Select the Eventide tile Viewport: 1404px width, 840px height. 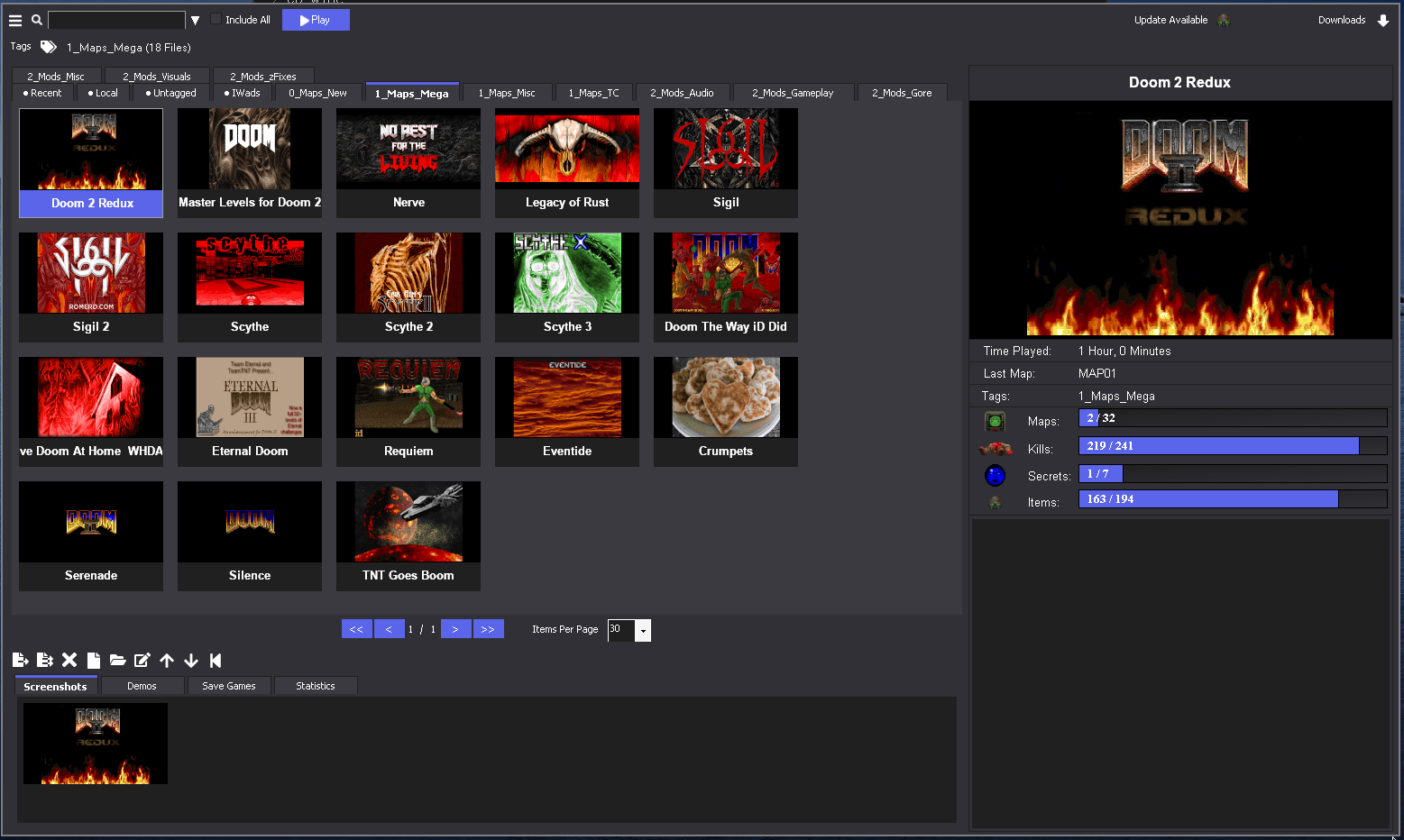click(x=567, y=412)
